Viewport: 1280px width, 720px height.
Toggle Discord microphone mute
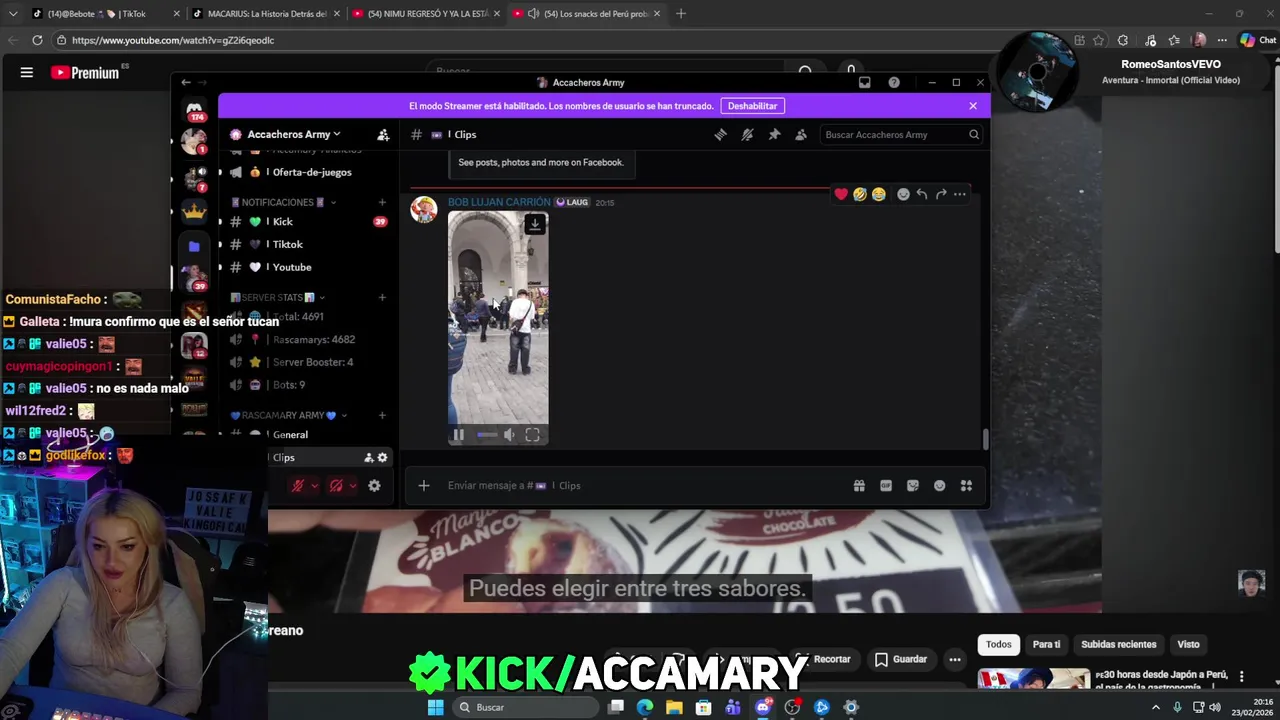(x=297, y=485)
